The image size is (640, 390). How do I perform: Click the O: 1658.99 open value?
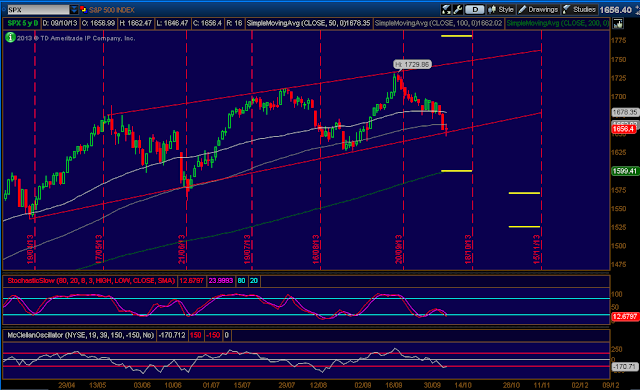pyautogui.click(x=98, y=23)
